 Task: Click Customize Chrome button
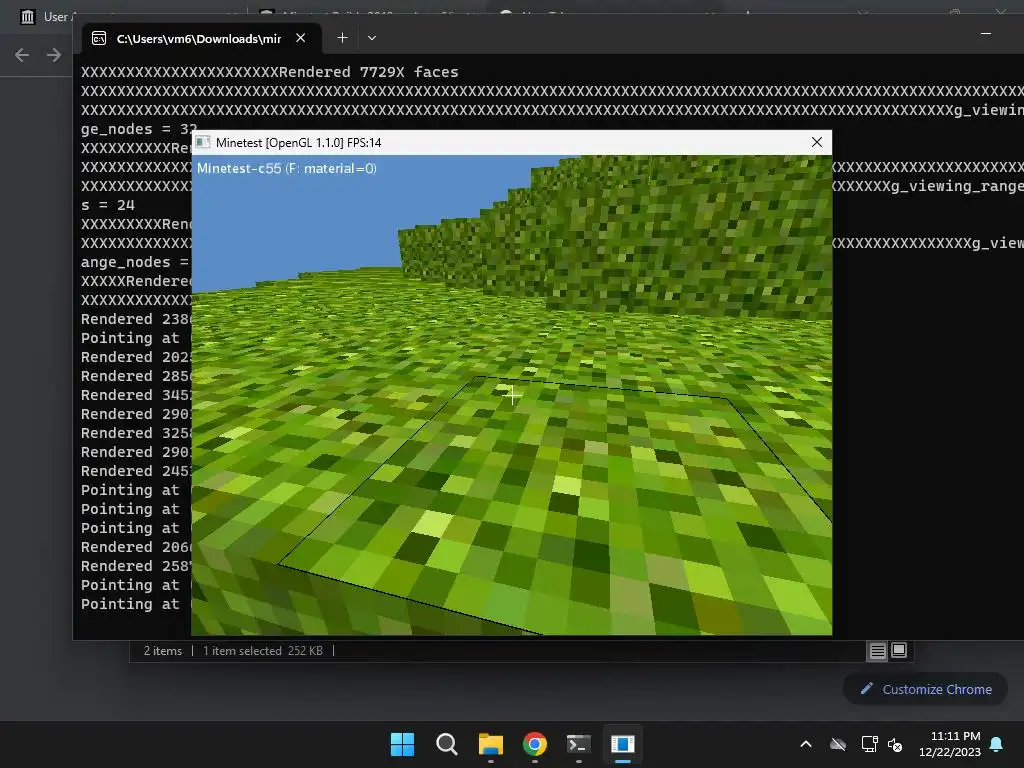pos(925,689)
